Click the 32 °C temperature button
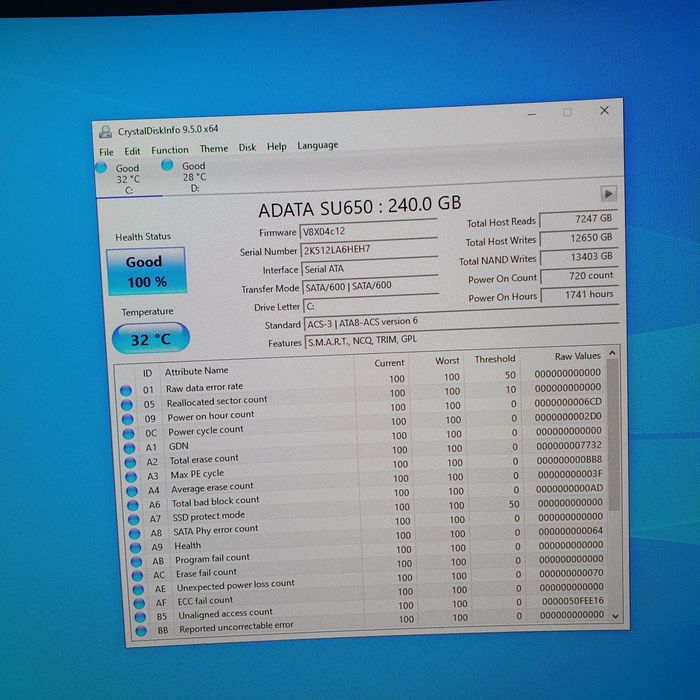 click(151, 339)
